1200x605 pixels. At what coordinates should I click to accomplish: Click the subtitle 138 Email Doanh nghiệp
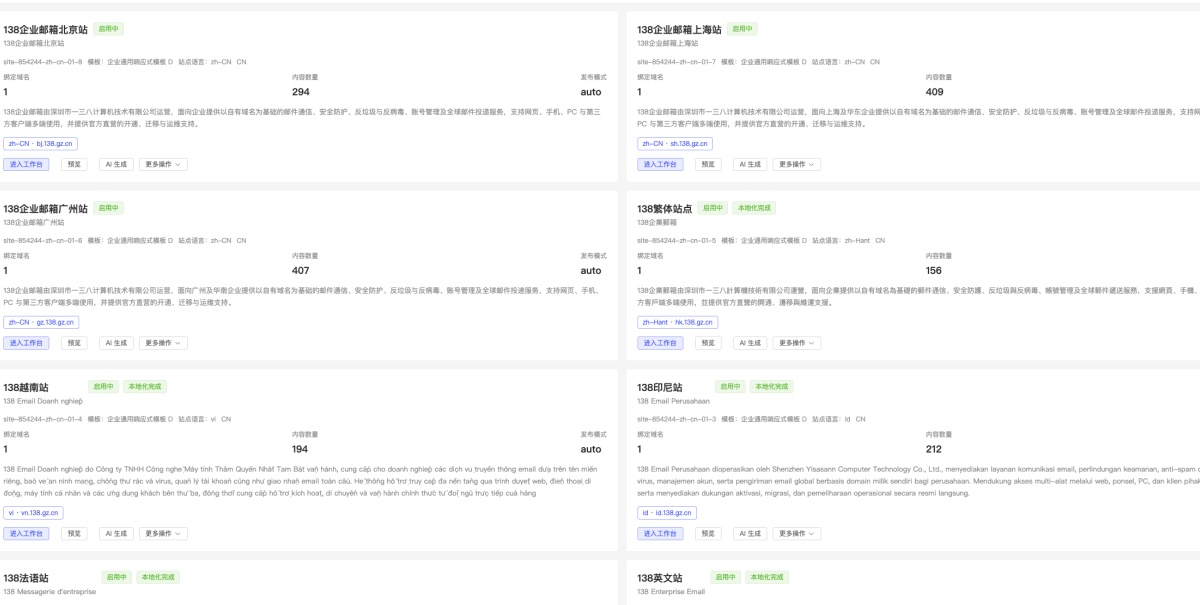(43, 401)
